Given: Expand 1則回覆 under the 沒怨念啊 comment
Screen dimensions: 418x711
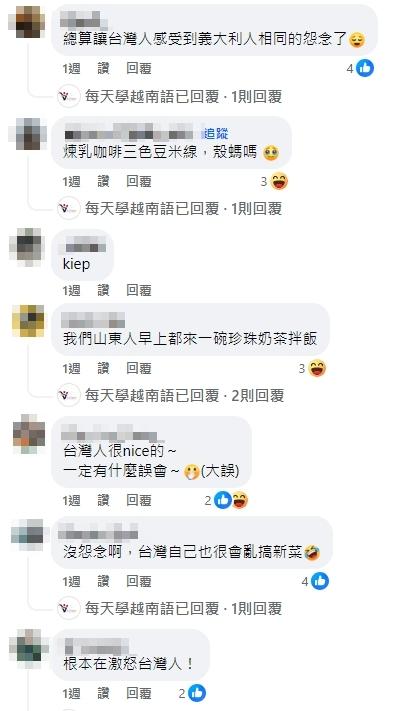Looking at the screenshot, I should click(x=257, y=609).
